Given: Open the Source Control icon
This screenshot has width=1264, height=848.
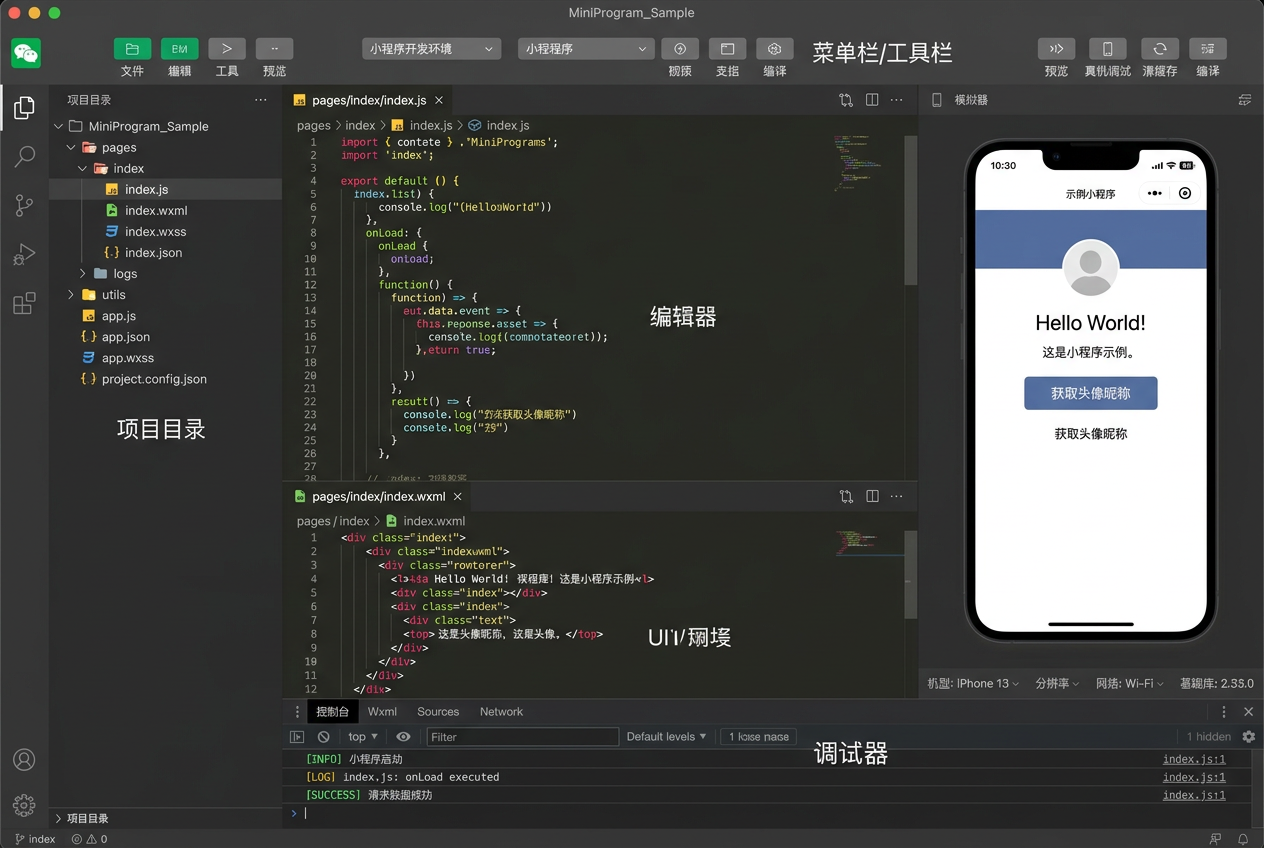Looking at the screenshot, I should tap(24, 205).
